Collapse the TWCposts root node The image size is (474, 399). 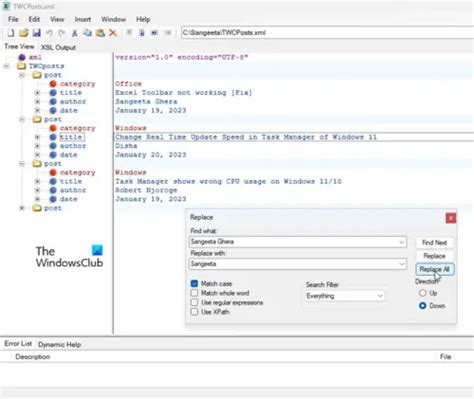click(6, 66)
